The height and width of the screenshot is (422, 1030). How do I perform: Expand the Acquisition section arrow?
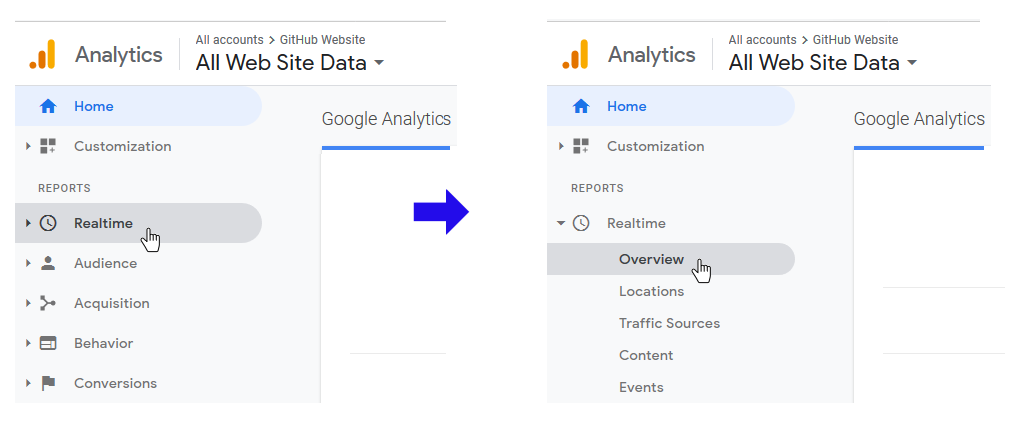[x=28, y=303]
